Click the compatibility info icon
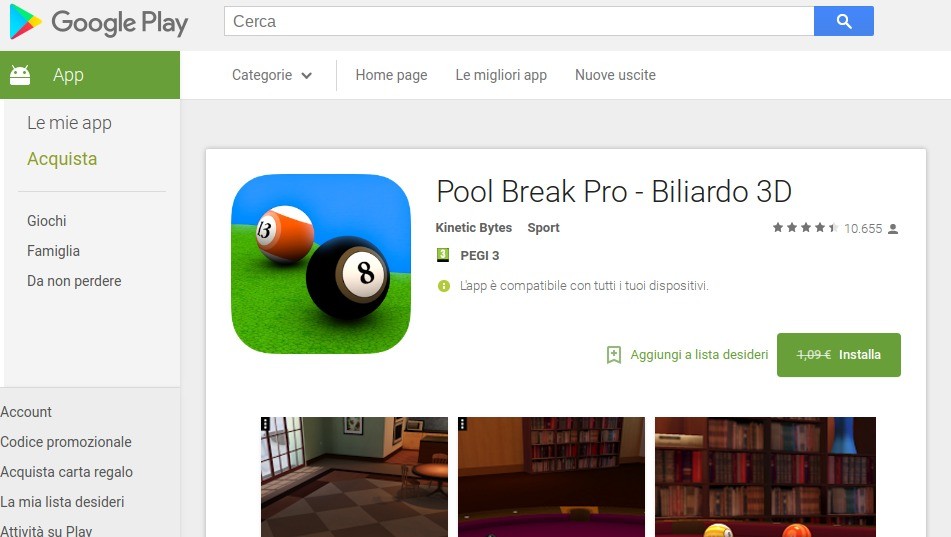The image size is (951, 537). (444, 286)
